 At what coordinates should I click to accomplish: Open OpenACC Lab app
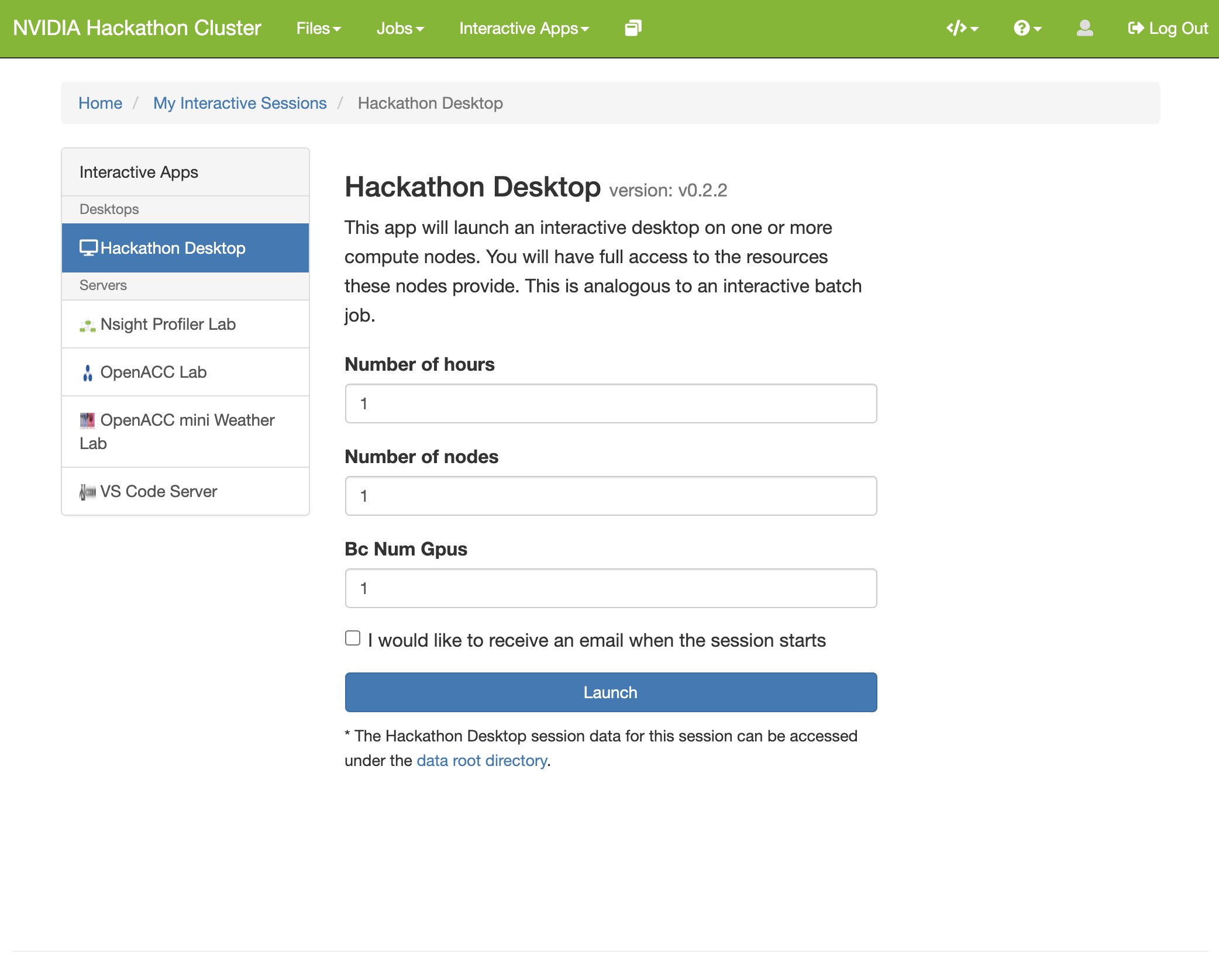click(x=185, y=372)
